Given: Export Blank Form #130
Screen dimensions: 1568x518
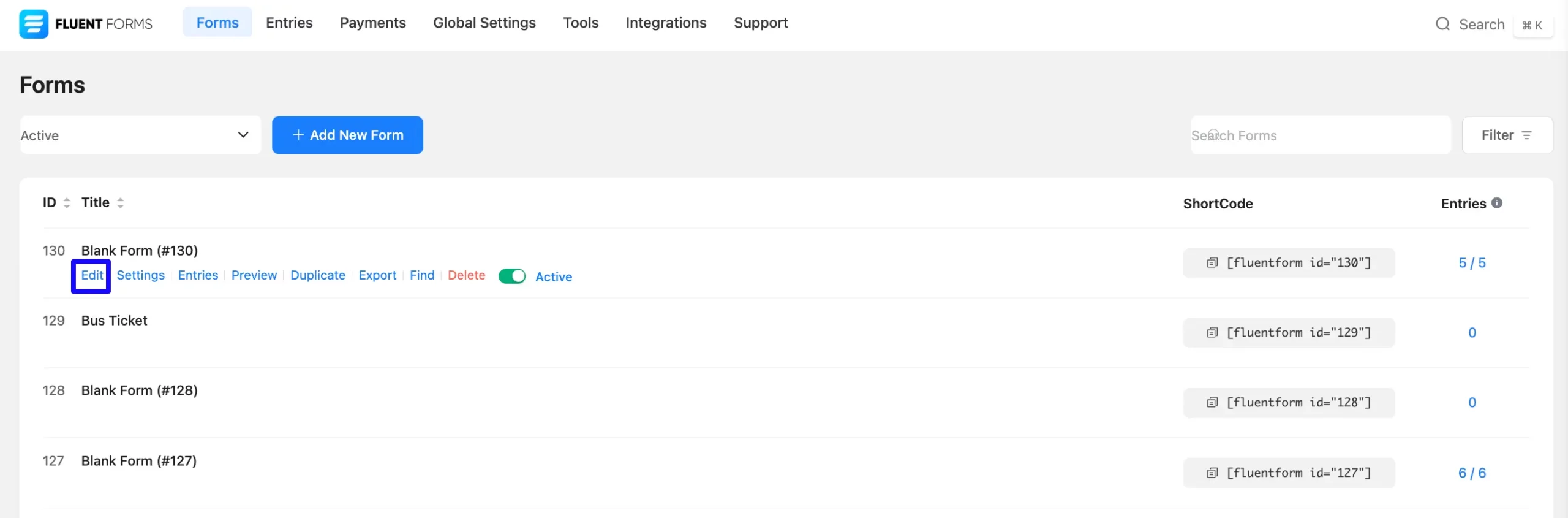Looking at the screenshot, I should (377, 275).
